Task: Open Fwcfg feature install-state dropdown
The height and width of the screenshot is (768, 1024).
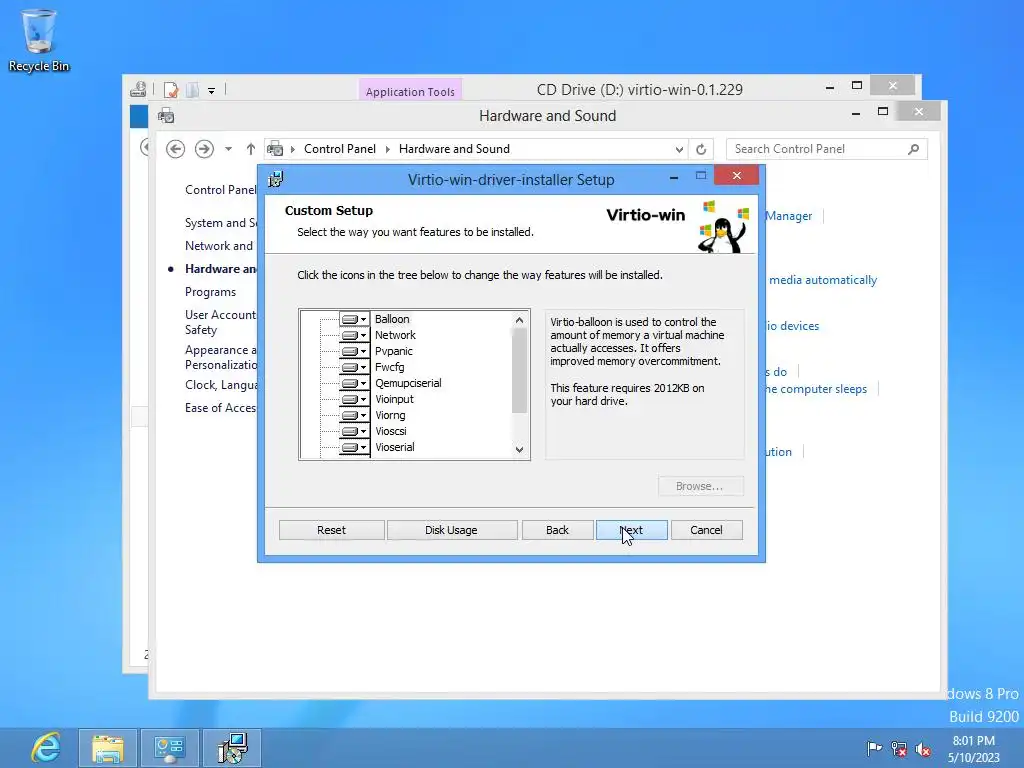Action: click(355, 367)
